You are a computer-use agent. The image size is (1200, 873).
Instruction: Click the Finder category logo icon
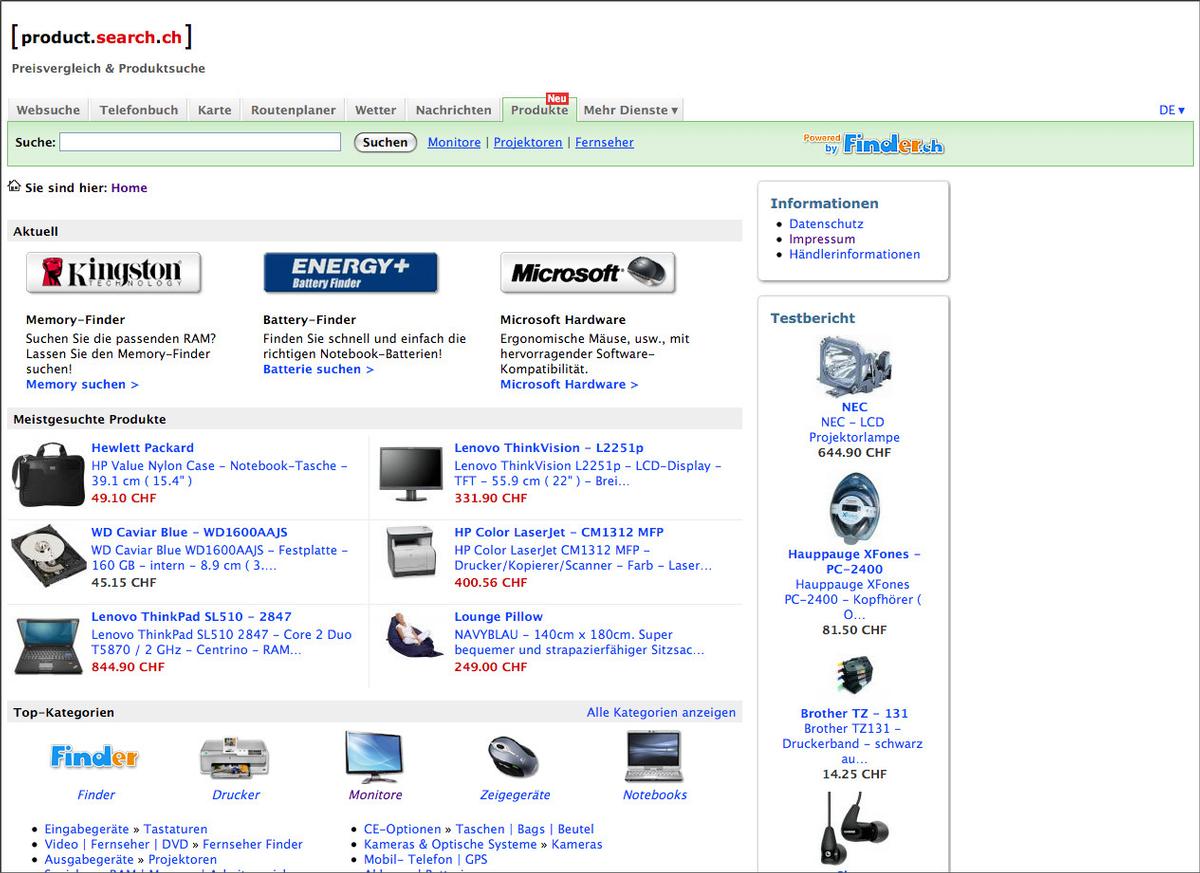(95, 757)
